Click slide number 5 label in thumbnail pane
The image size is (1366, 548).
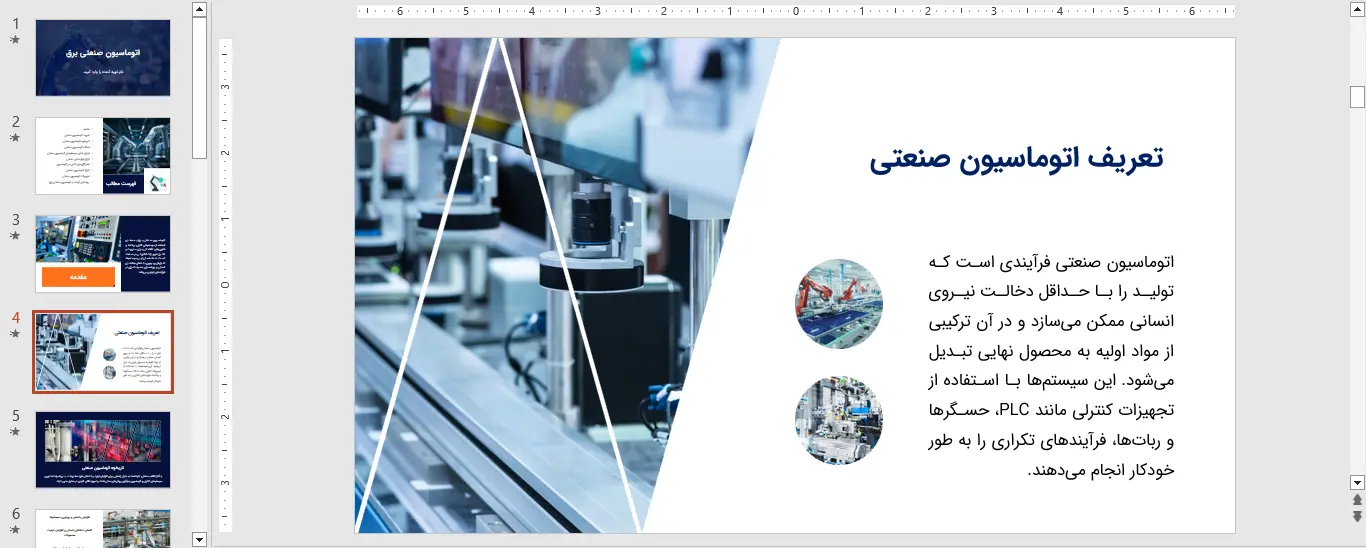(15, 416)
